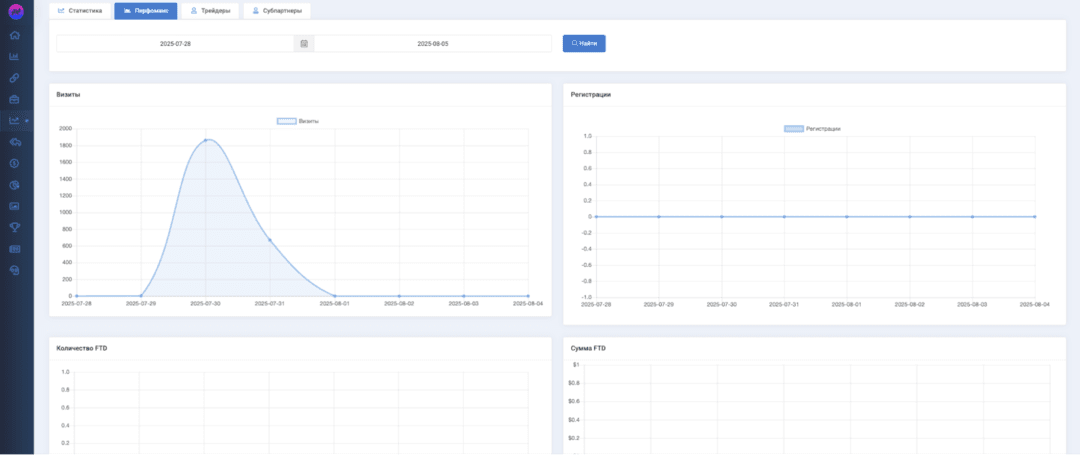Open the bar chart icon in sidebar
This screenshot has height=455, width=1080.
pyautogui.click(x=14, y=56)
